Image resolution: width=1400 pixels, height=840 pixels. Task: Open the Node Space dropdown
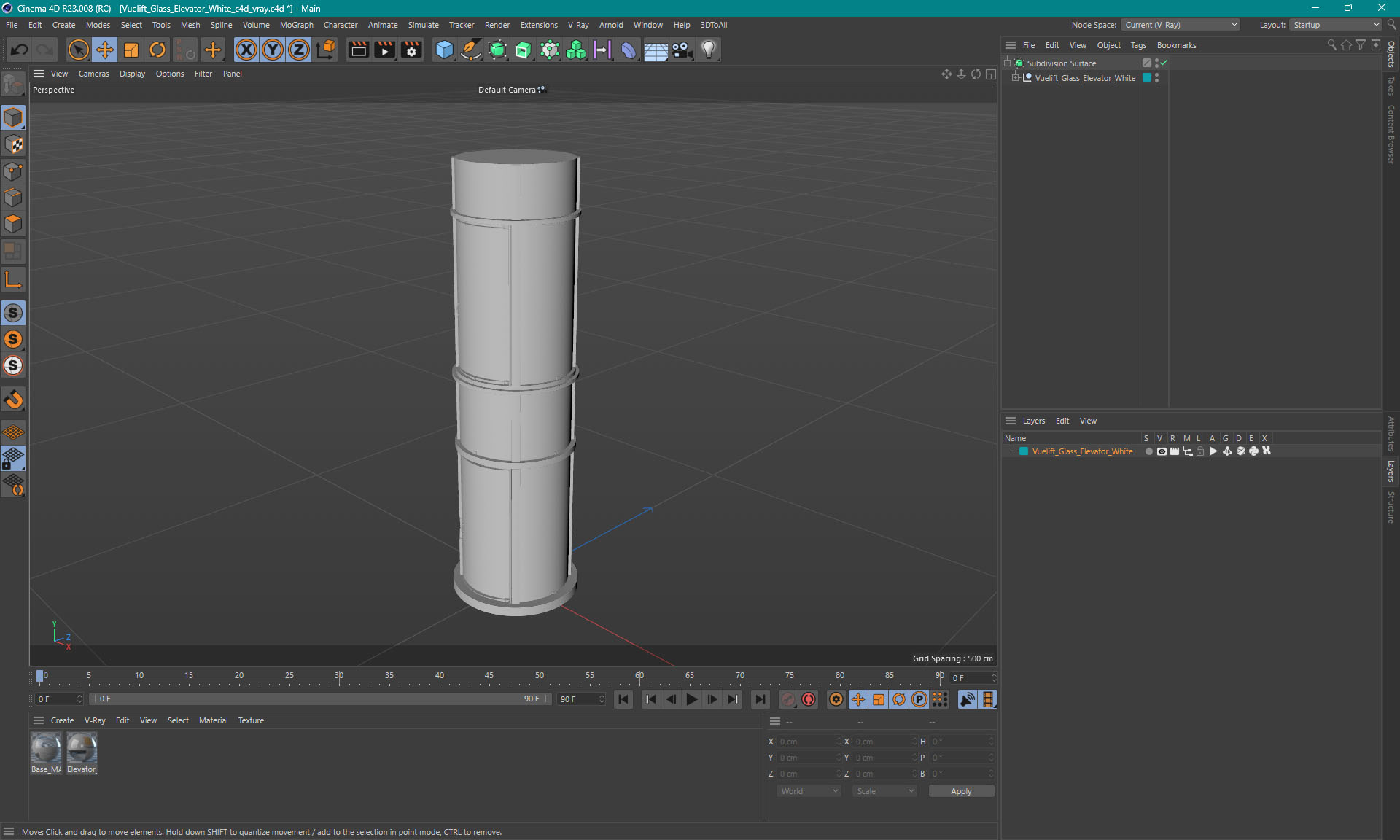[1181, 25]
